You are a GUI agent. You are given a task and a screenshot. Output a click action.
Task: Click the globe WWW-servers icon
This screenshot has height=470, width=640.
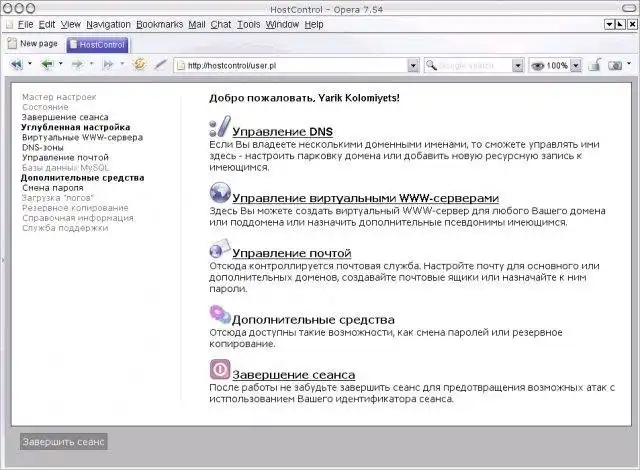pyautogui.click(x=220, y=193)
